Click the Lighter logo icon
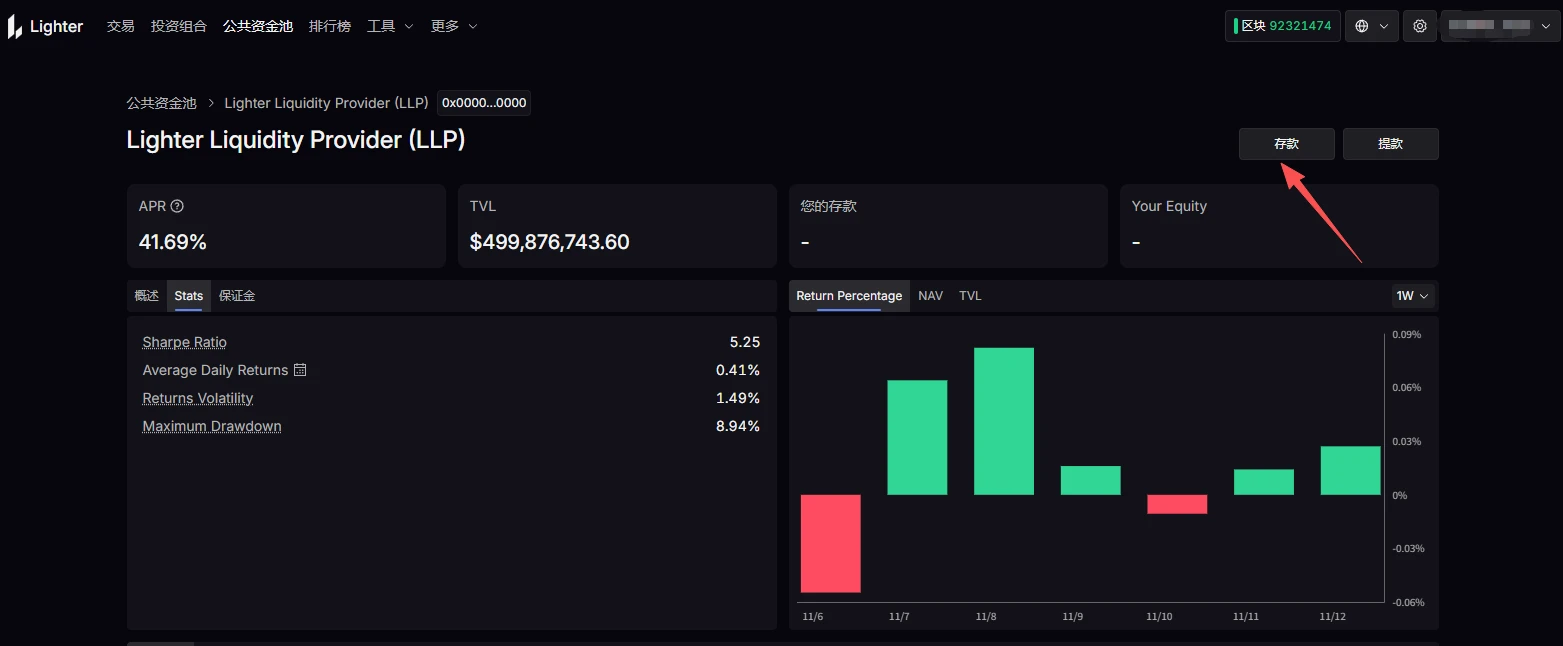Viewport: 1563px width, 646px height. [15, 27]
